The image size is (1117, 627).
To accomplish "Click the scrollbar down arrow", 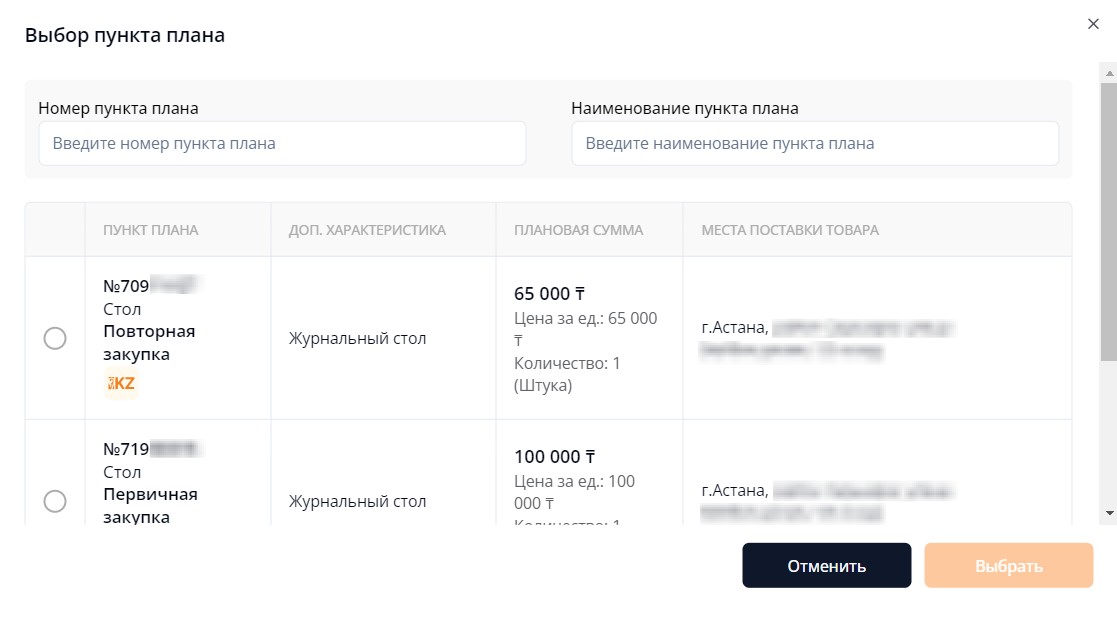I will [1108, 512].
